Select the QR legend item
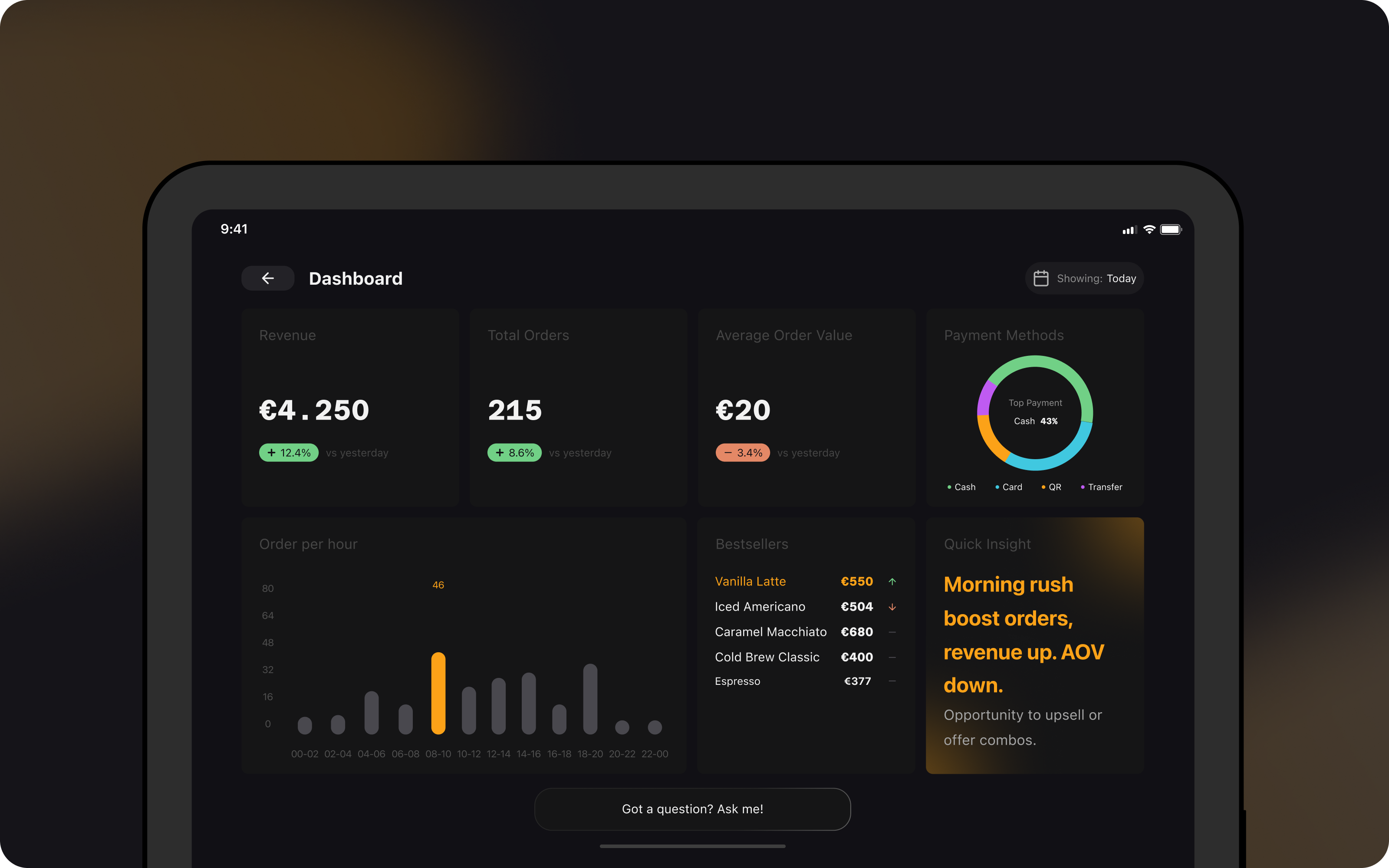 (x=1051, y=487)
